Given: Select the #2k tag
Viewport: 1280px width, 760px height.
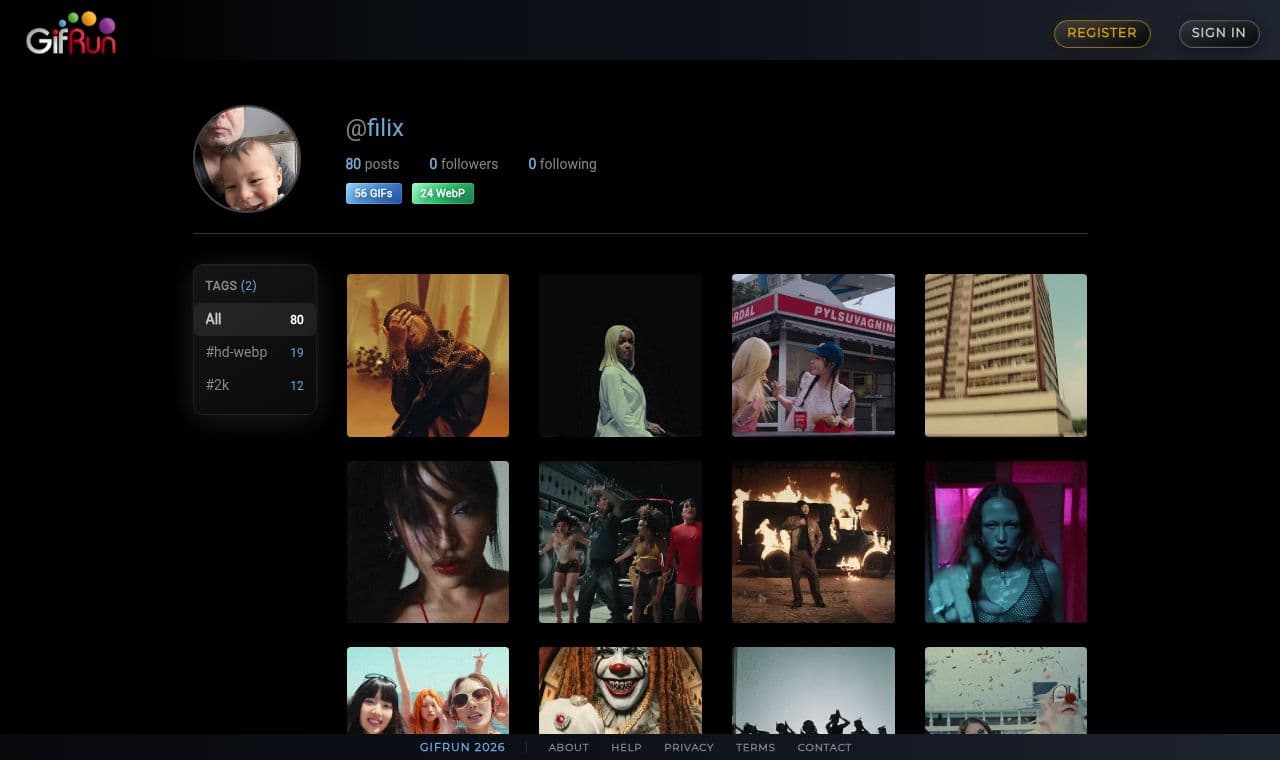Looking at the screenshot, I should click(x=255, y=385).
